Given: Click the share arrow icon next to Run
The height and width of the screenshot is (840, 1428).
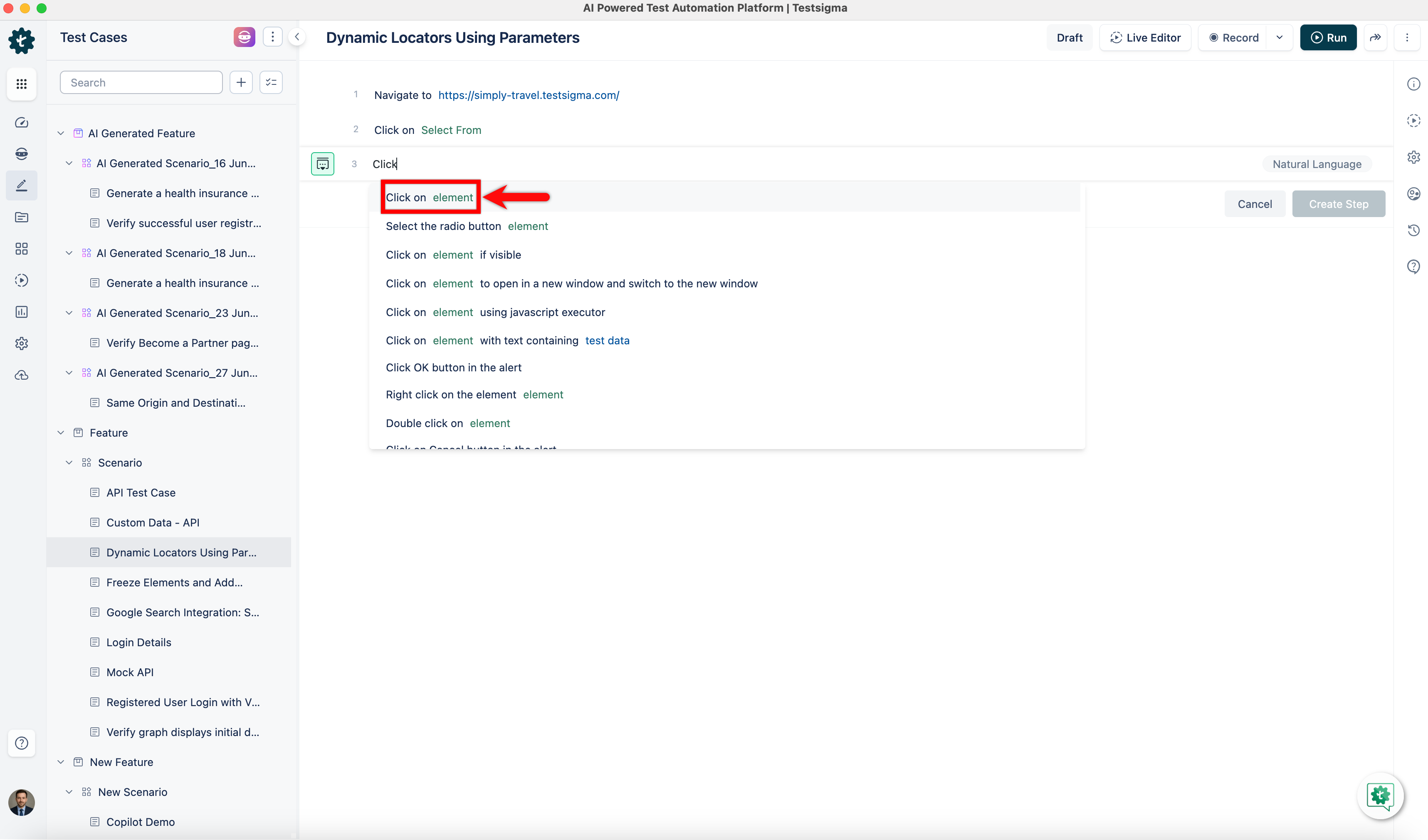Looking at the screenshot, I should click(x=1375, y=37).
